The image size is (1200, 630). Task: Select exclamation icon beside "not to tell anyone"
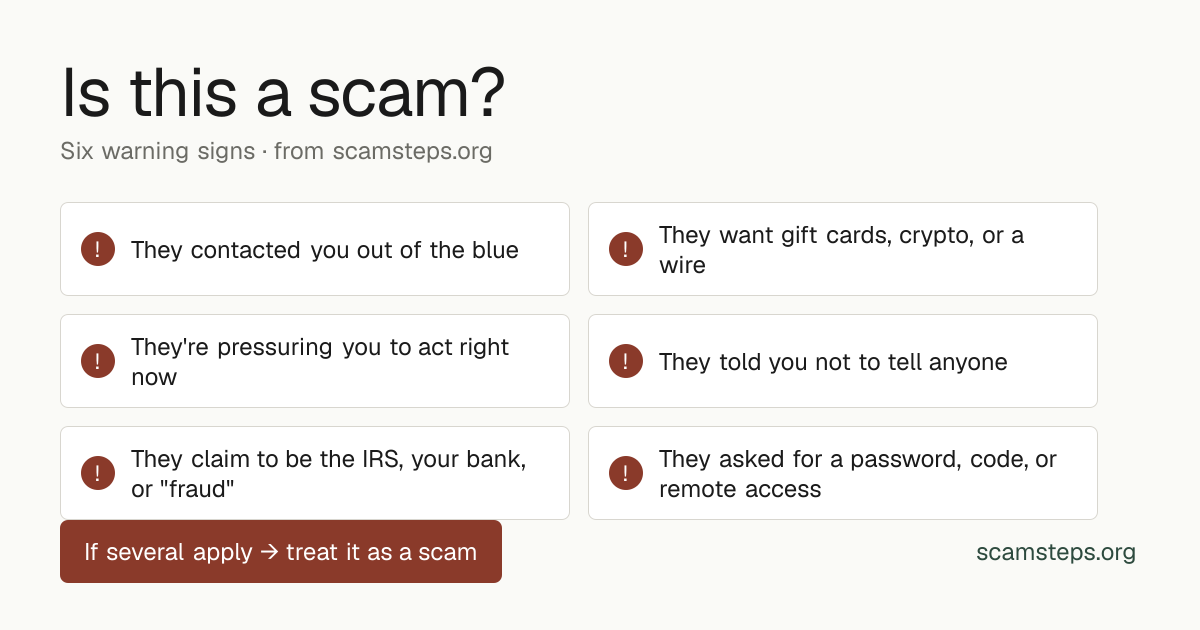[x=626, y=361]
